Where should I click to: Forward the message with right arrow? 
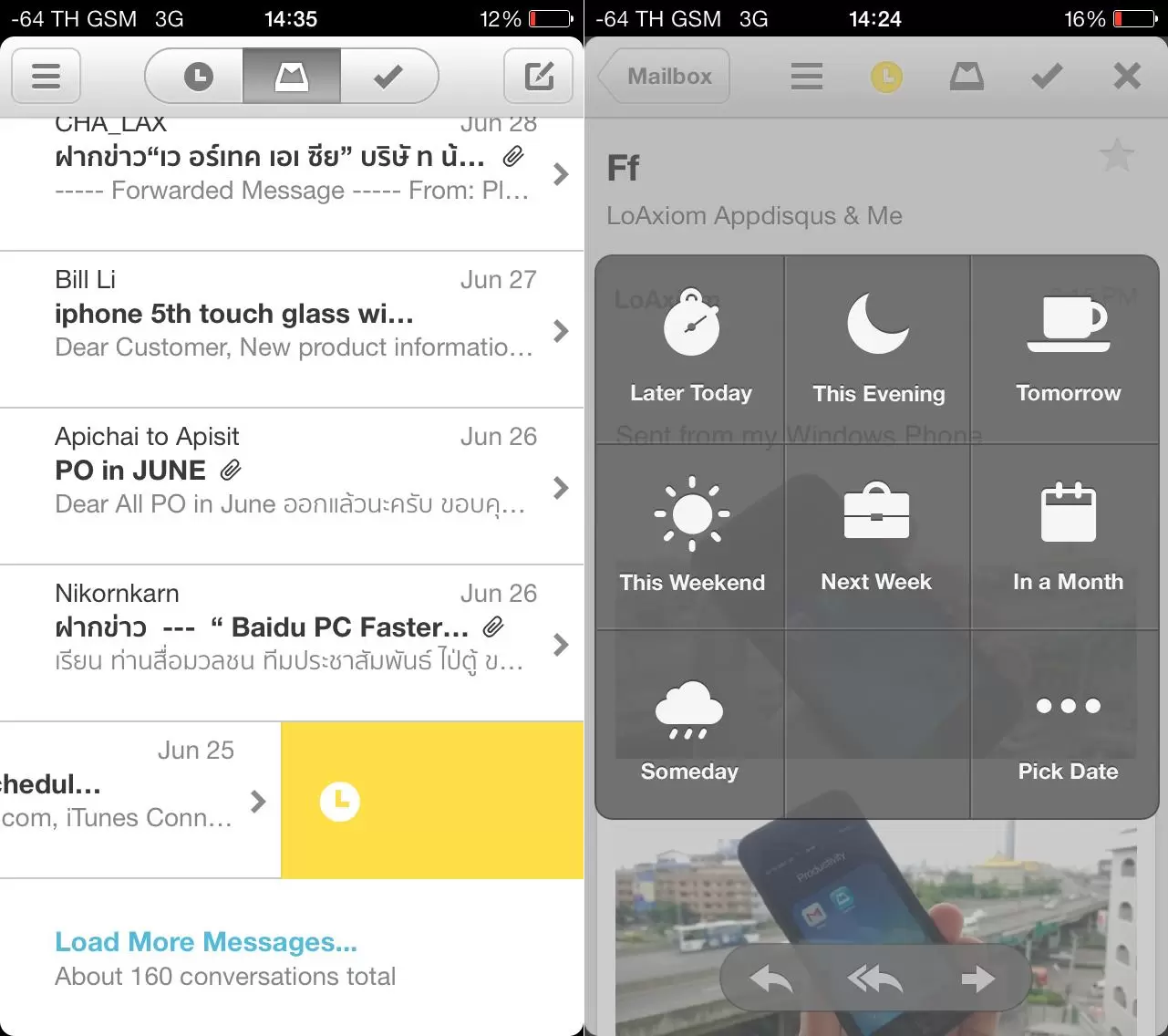(x=978, y=979)
